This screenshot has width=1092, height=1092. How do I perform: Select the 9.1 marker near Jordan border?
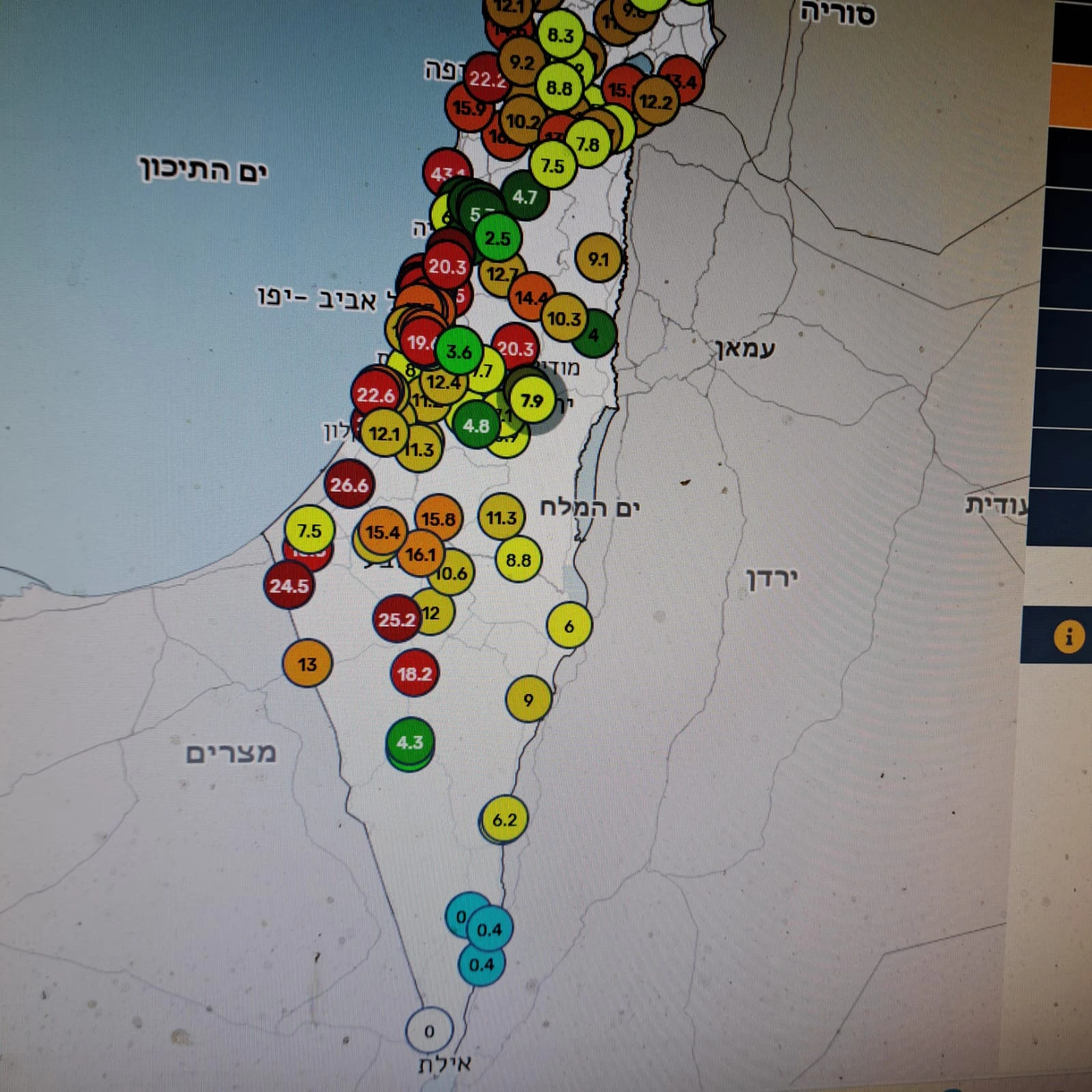pos(598,259)
